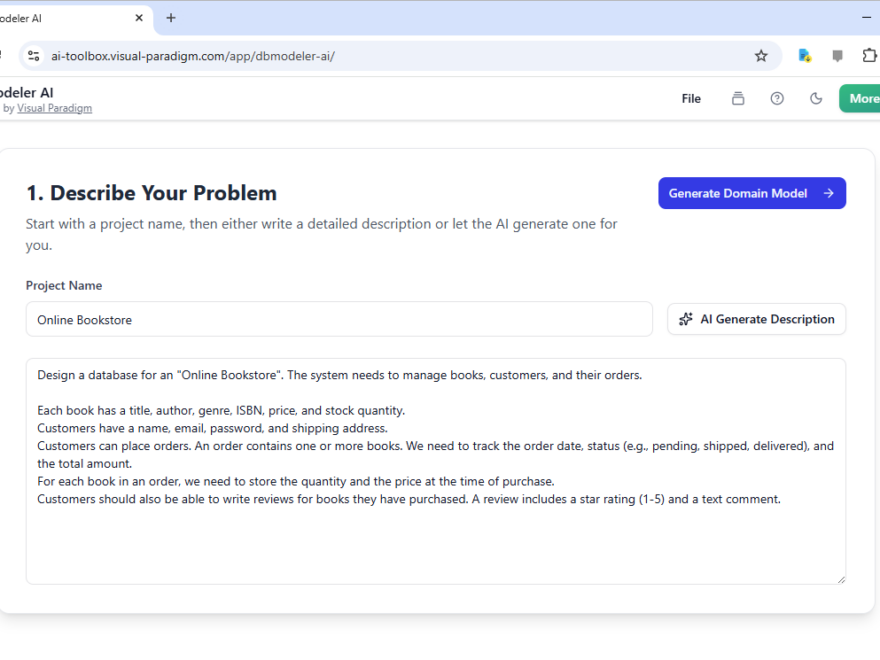This screenshot has height=660, width=880.
Task: Open a new browser tab
Action: (x=170, y=17)
